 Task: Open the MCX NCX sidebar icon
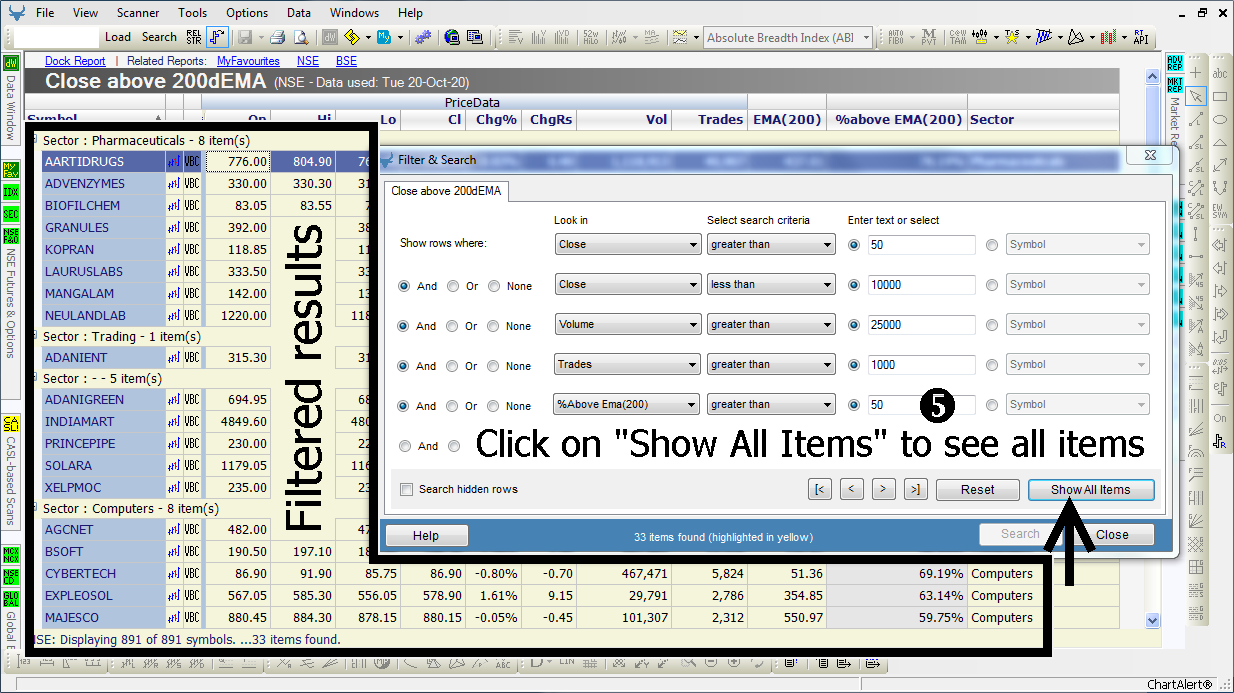tap(11, 554)
